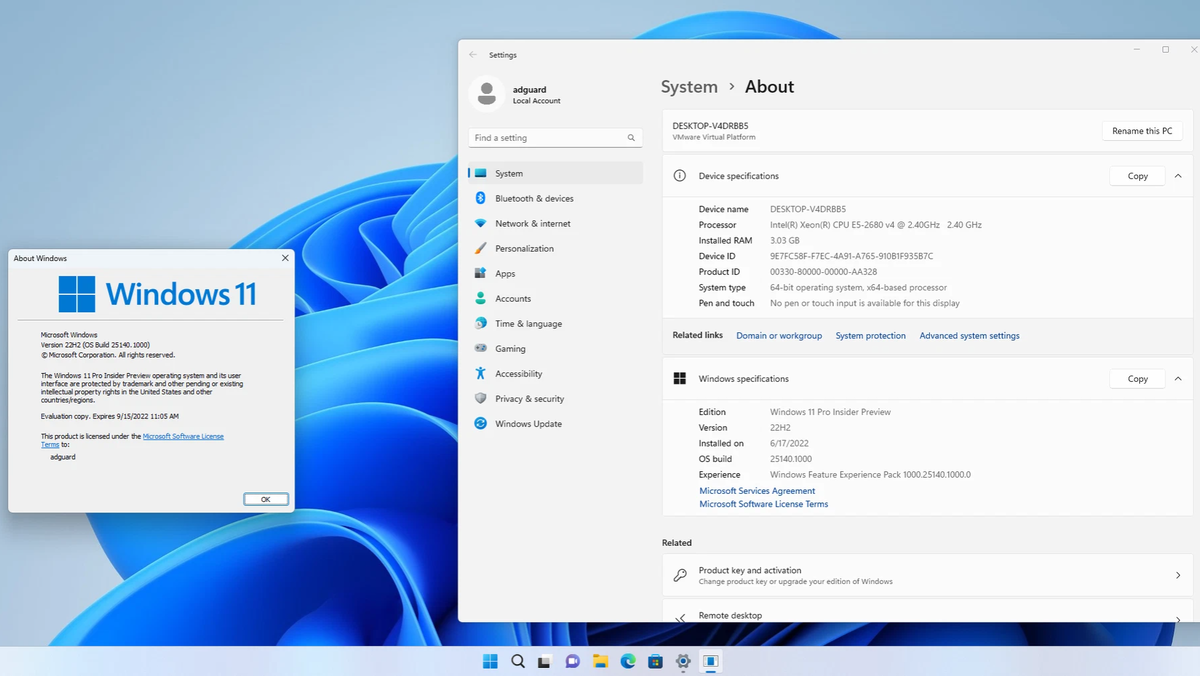Open the System category icon in Settings sidebar
Viewport: 1200px width, 676px height.
tap(481, 173)
